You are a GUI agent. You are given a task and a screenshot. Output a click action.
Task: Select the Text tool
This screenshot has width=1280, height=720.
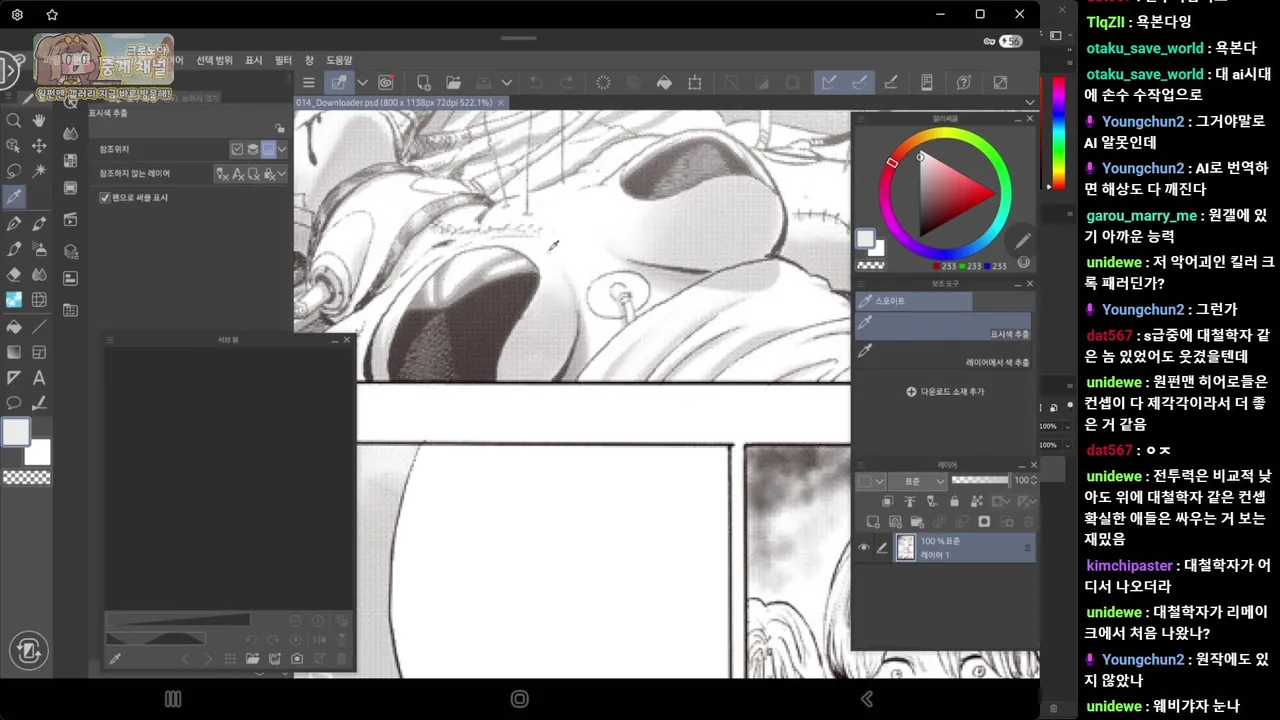coord(39,377)
